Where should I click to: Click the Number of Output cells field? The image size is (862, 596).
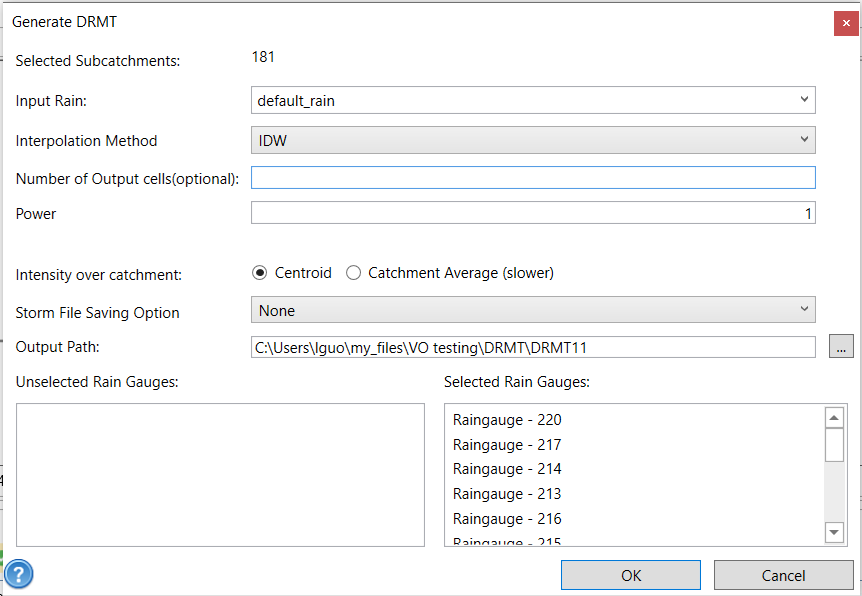point(533,178)
